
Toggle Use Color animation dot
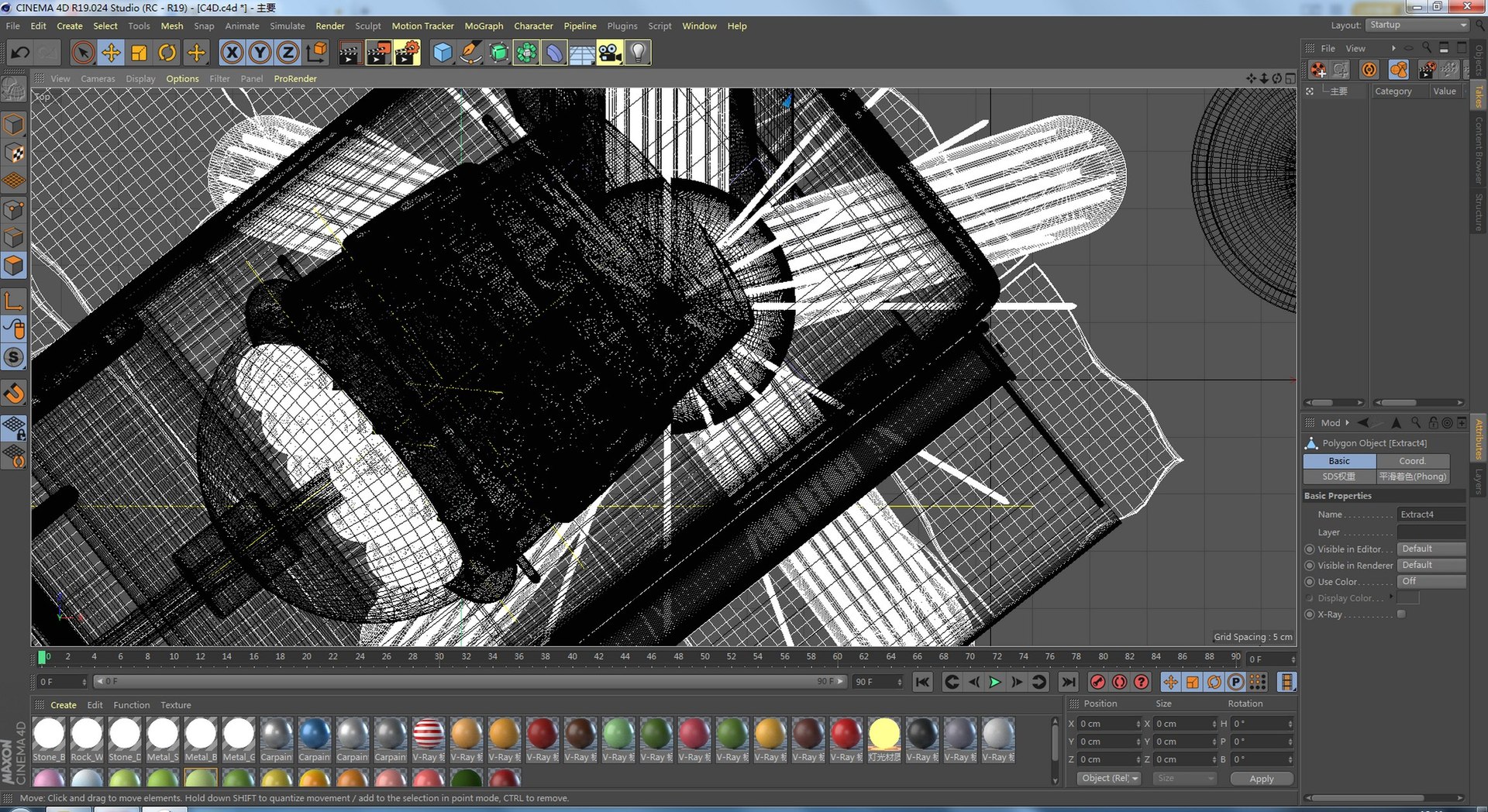point(1310,582)
